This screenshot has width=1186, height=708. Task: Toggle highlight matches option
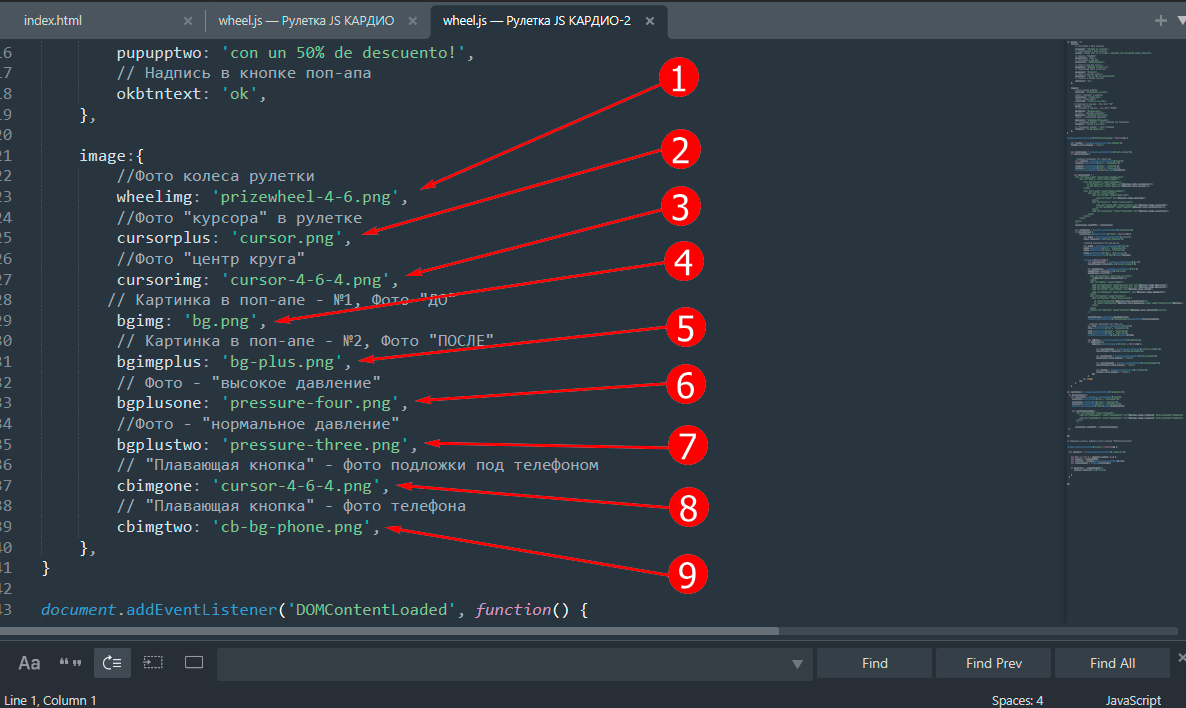pyautogui.click(x=194, y=663)
